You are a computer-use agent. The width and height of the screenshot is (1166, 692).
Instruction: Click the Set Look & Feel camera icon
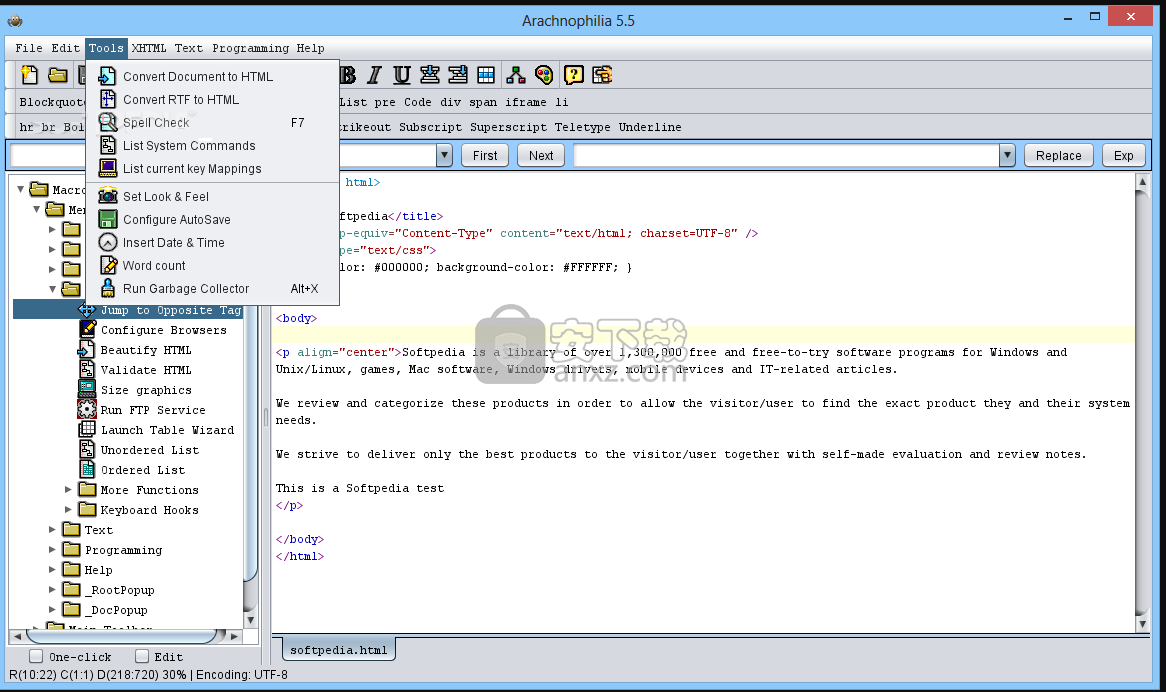(108, 196)
